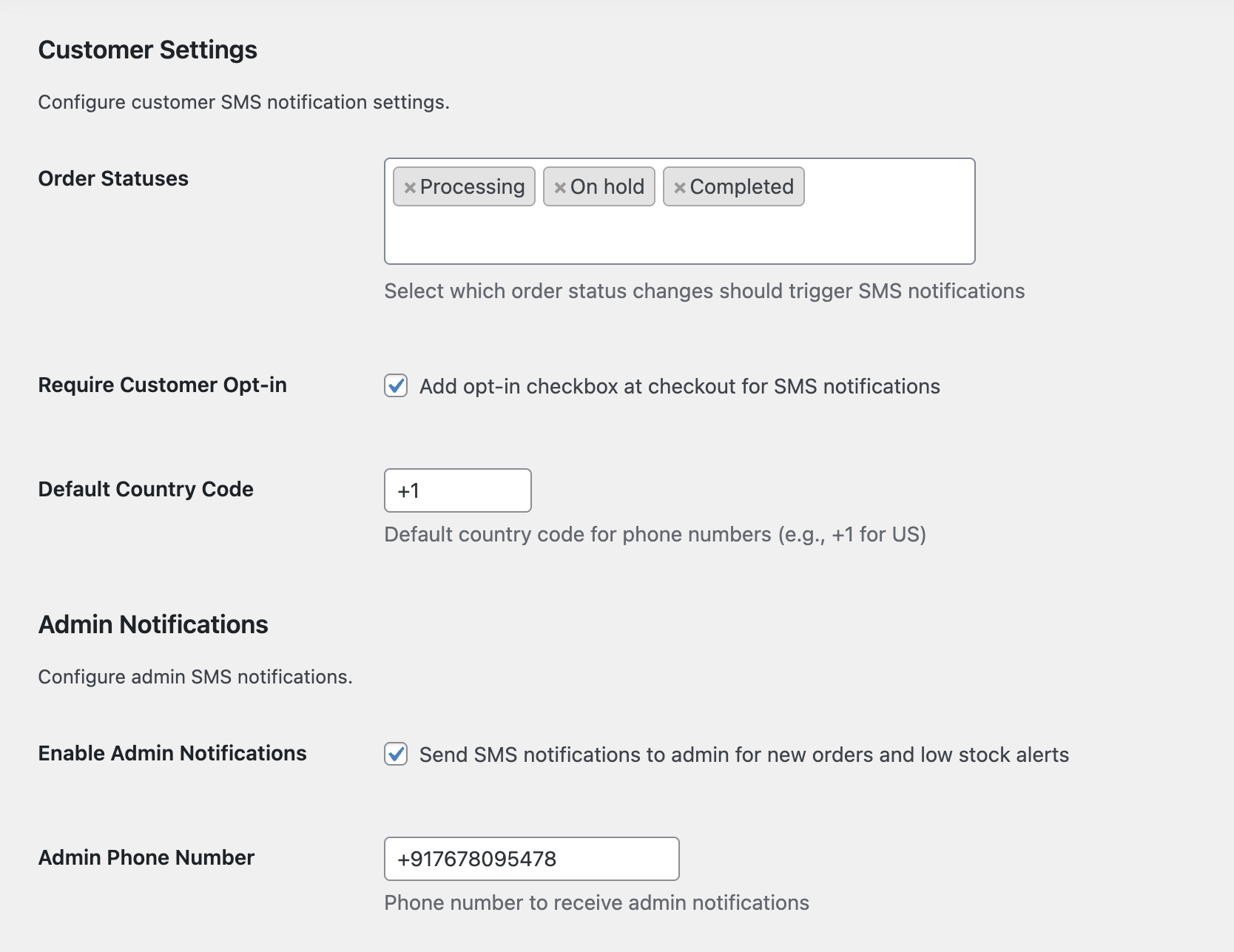Select the Processing tag label
The height and width of the screenshot is (952, 1234).
tap(472, 187)
